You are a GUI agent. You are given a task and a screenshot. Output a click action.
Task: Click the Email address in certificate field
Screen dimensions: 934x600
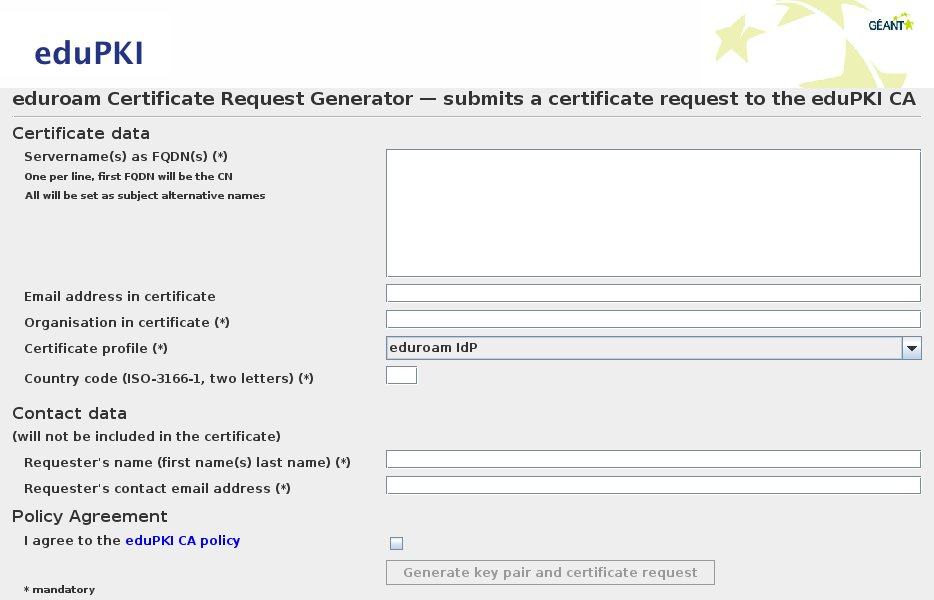(653, 293)
